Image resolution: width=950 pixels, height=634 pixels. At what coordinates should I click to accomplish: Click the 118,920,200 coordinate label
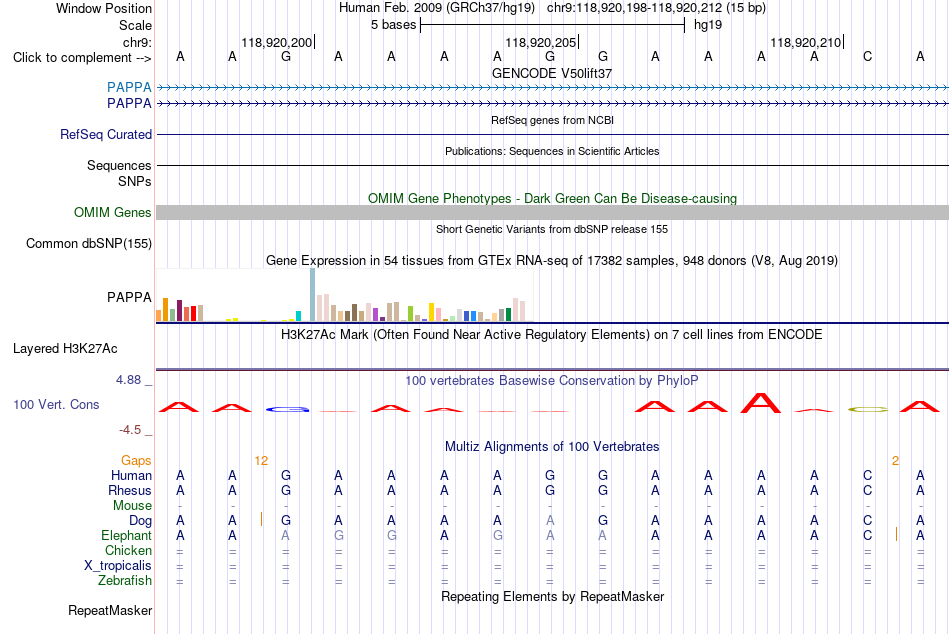click(276, 42)
